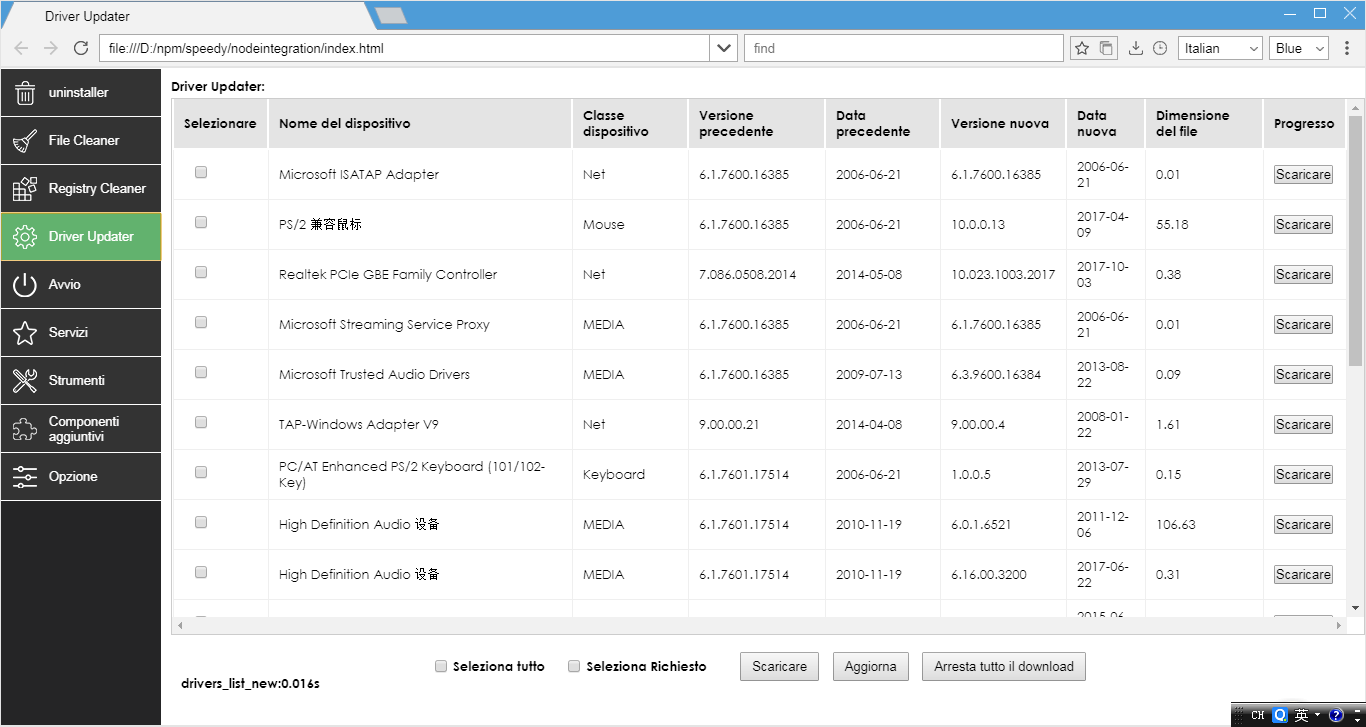The image size is (1366, 727).
Task: Click the Componenti aggiuntivi puzzle icon
Action: coord(25,429)
